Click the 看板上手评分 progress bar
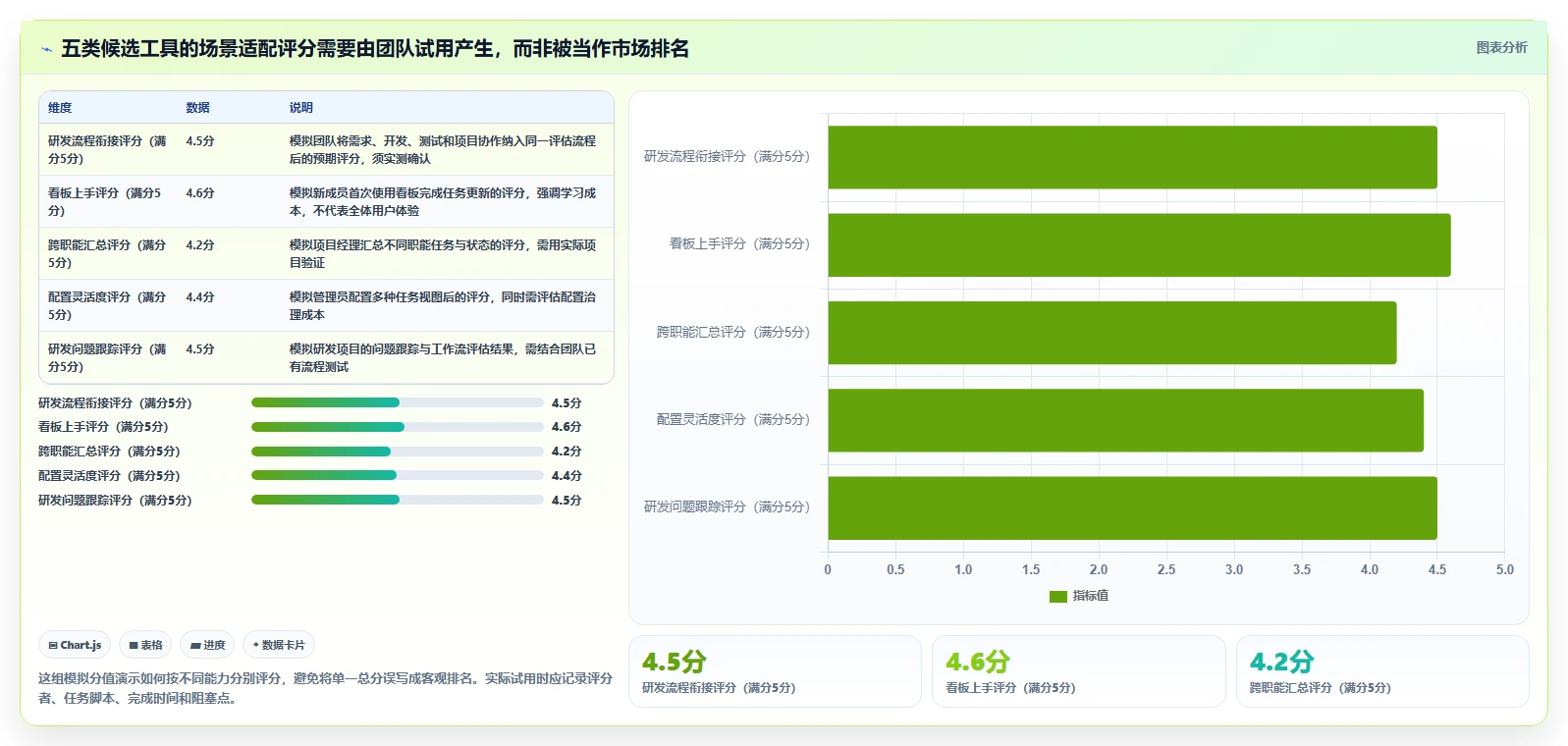Viewport: 1568px width, 746px height. [398, 427]
